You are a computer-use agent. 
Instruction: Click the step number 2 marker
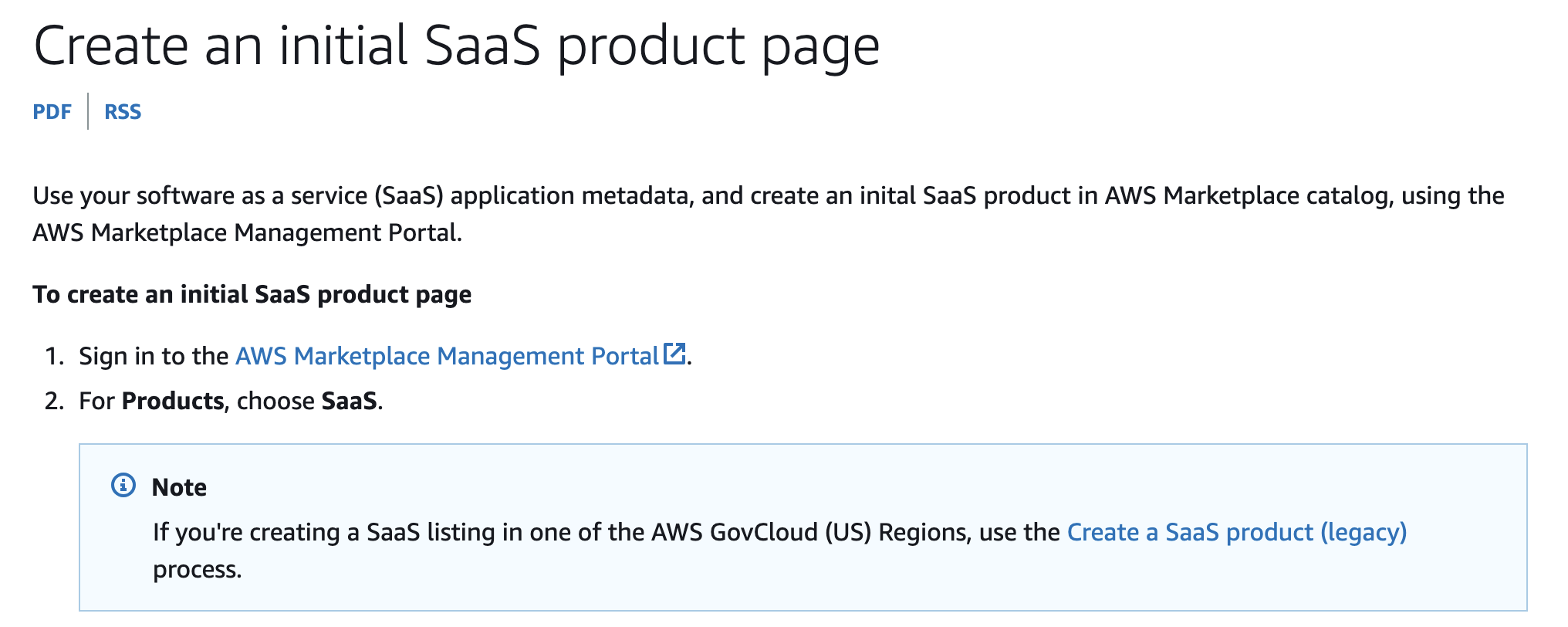(x=54, y=401)
